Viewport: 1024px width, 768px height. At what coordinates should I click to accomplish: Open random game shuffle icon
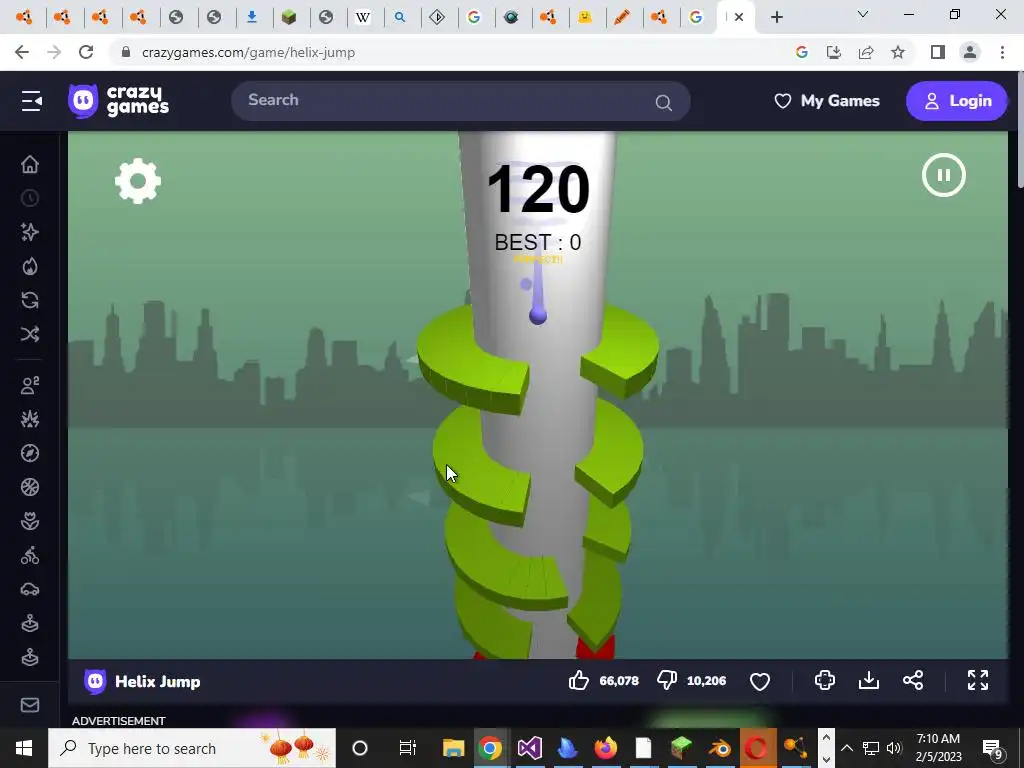[30, 334]
